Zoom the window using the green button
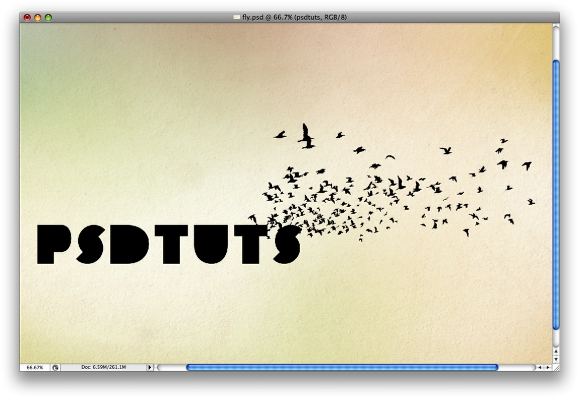The width and height of the screenshot is (580, 399). click(48, 17)
